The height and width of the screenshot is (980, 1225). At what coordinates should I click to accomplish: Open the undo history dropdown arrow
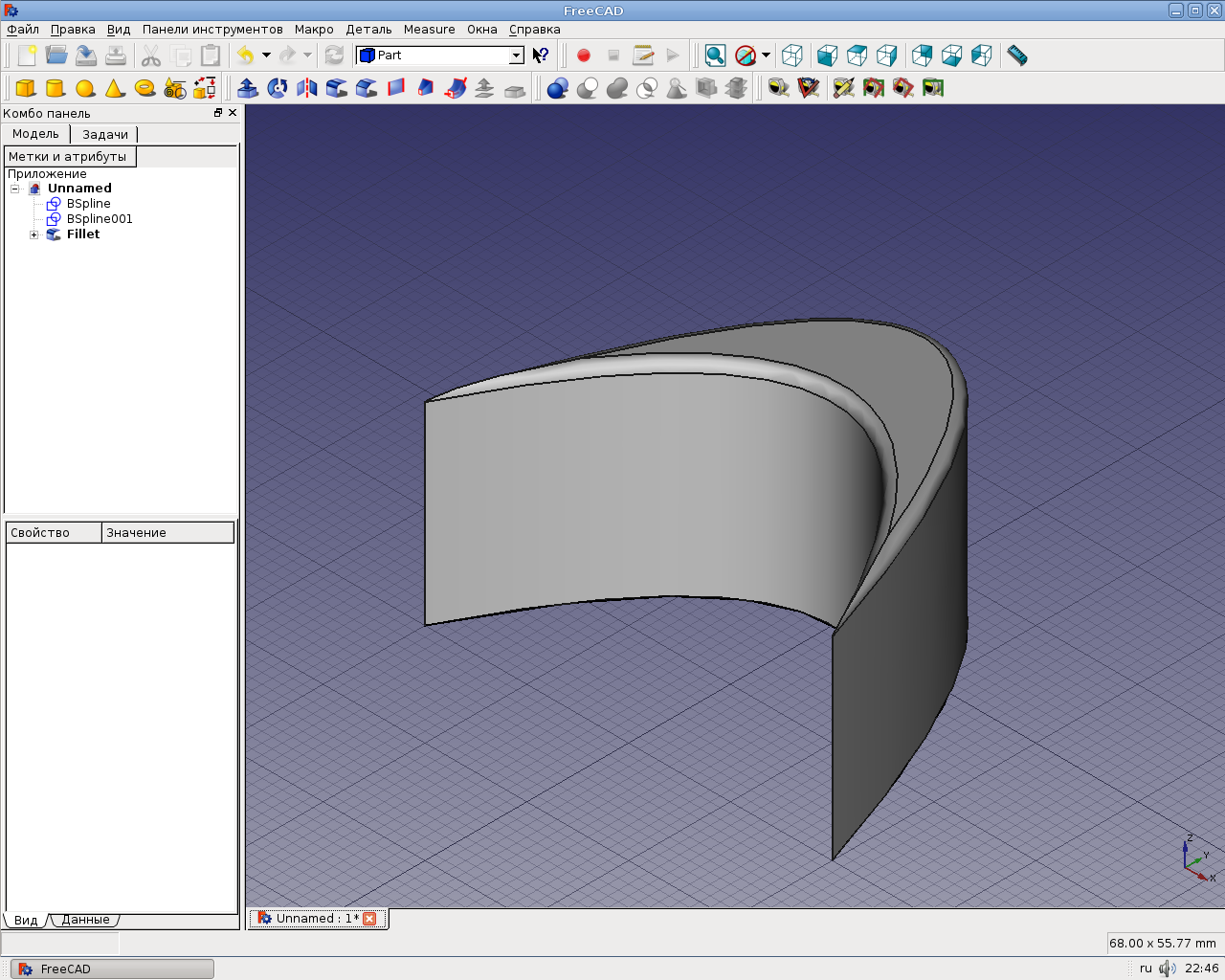pos(266,56)
